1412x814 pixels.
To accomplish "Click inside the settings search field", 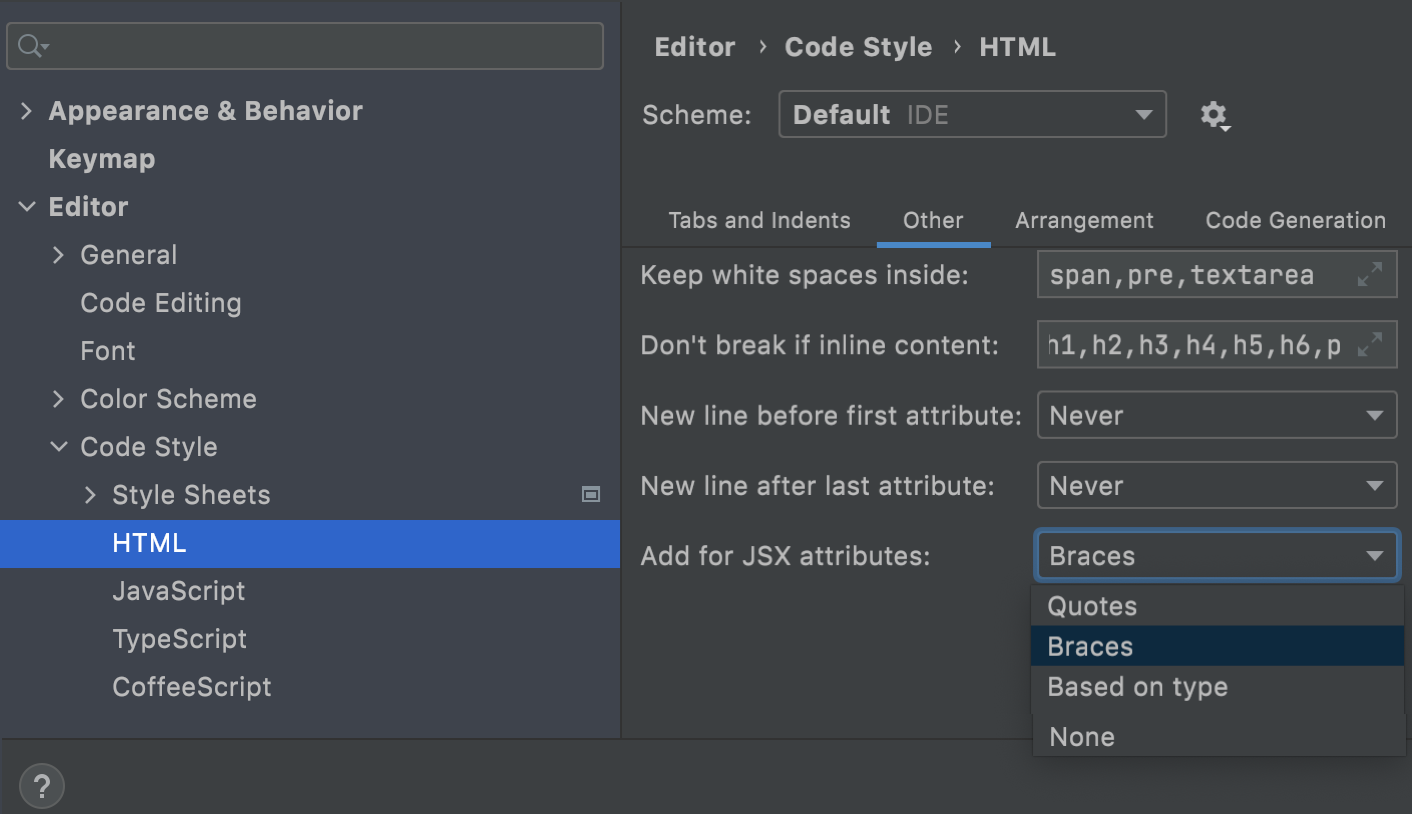I will (300, 45).
